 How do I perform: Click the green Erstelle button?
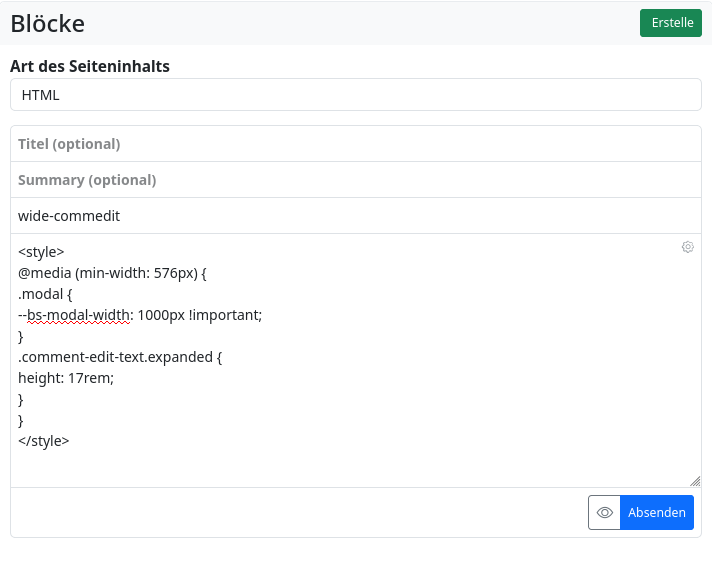pyautogui.click(x=671, y=23)
